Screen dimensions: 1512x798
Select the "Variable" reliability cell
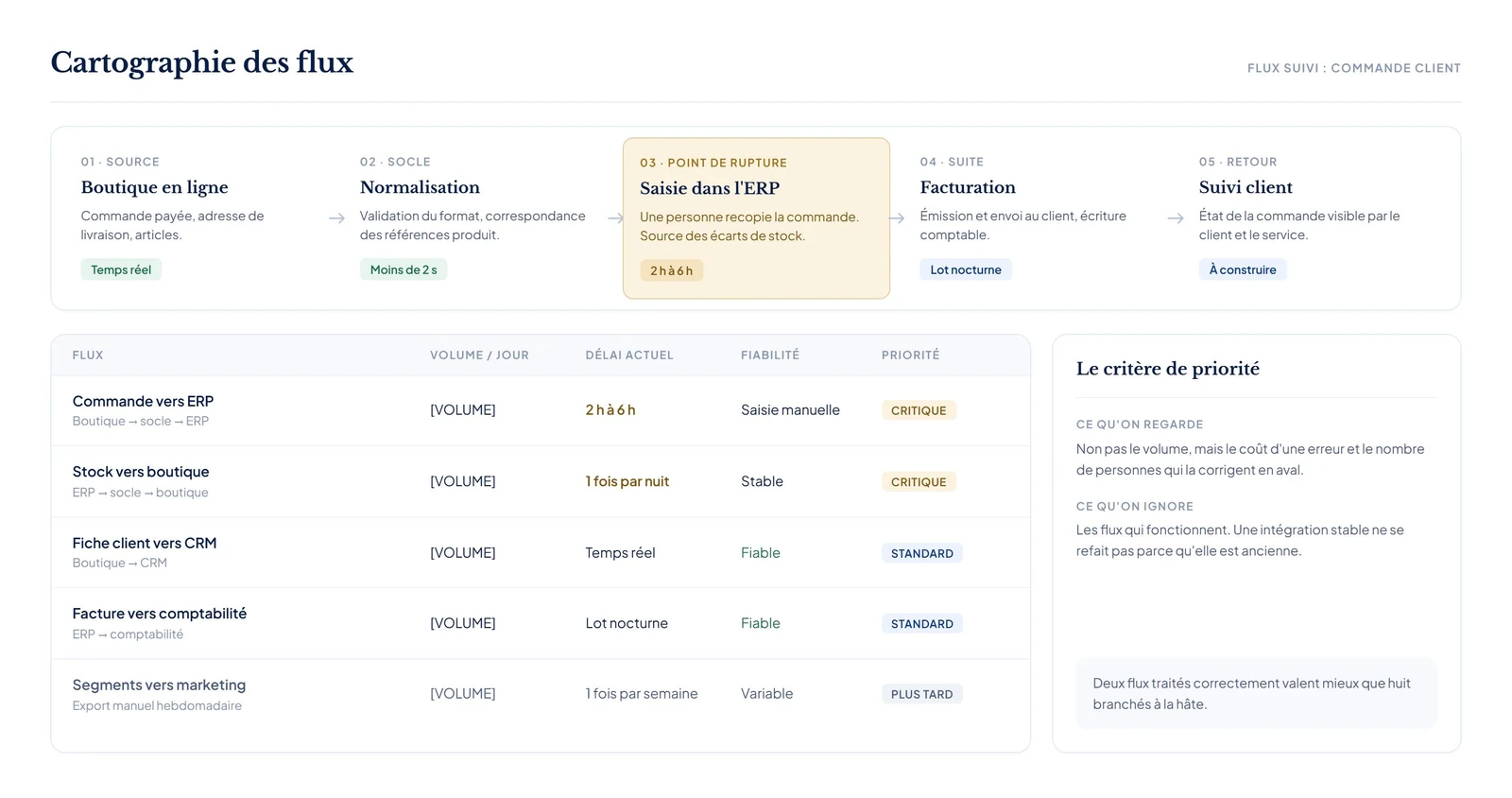tap(767, 694)
